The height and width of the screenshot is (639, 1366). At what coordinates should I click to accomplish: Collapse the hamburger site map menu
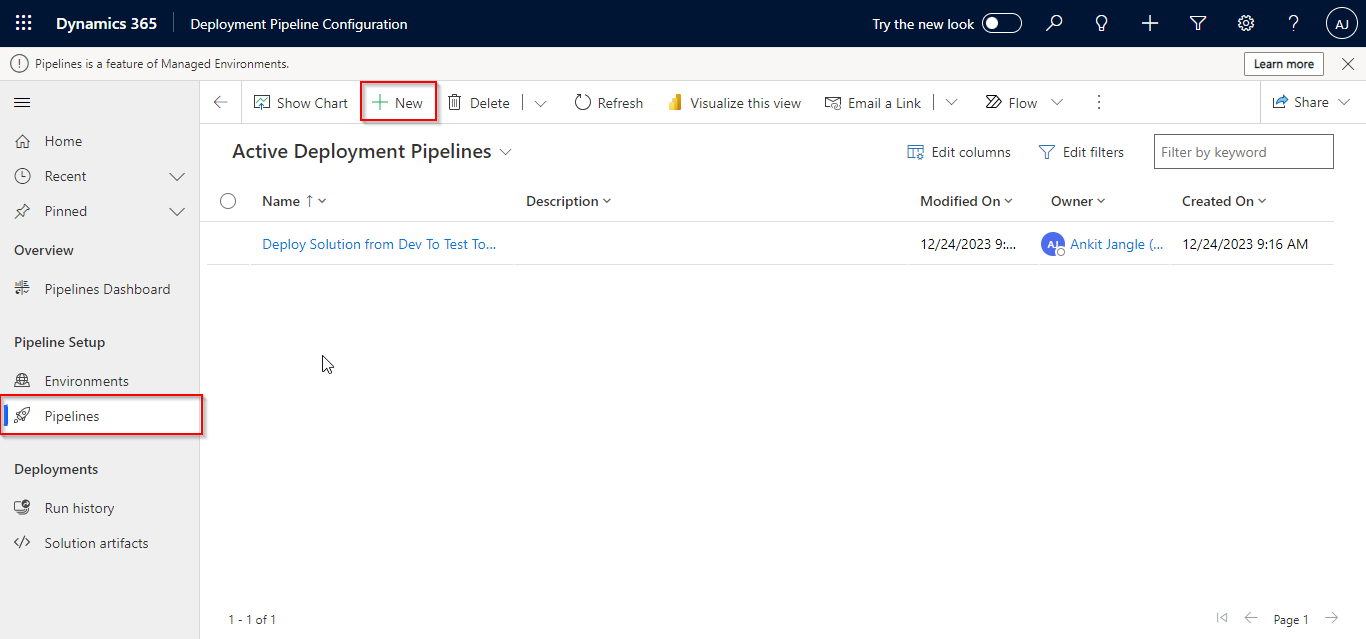point(22,103)
